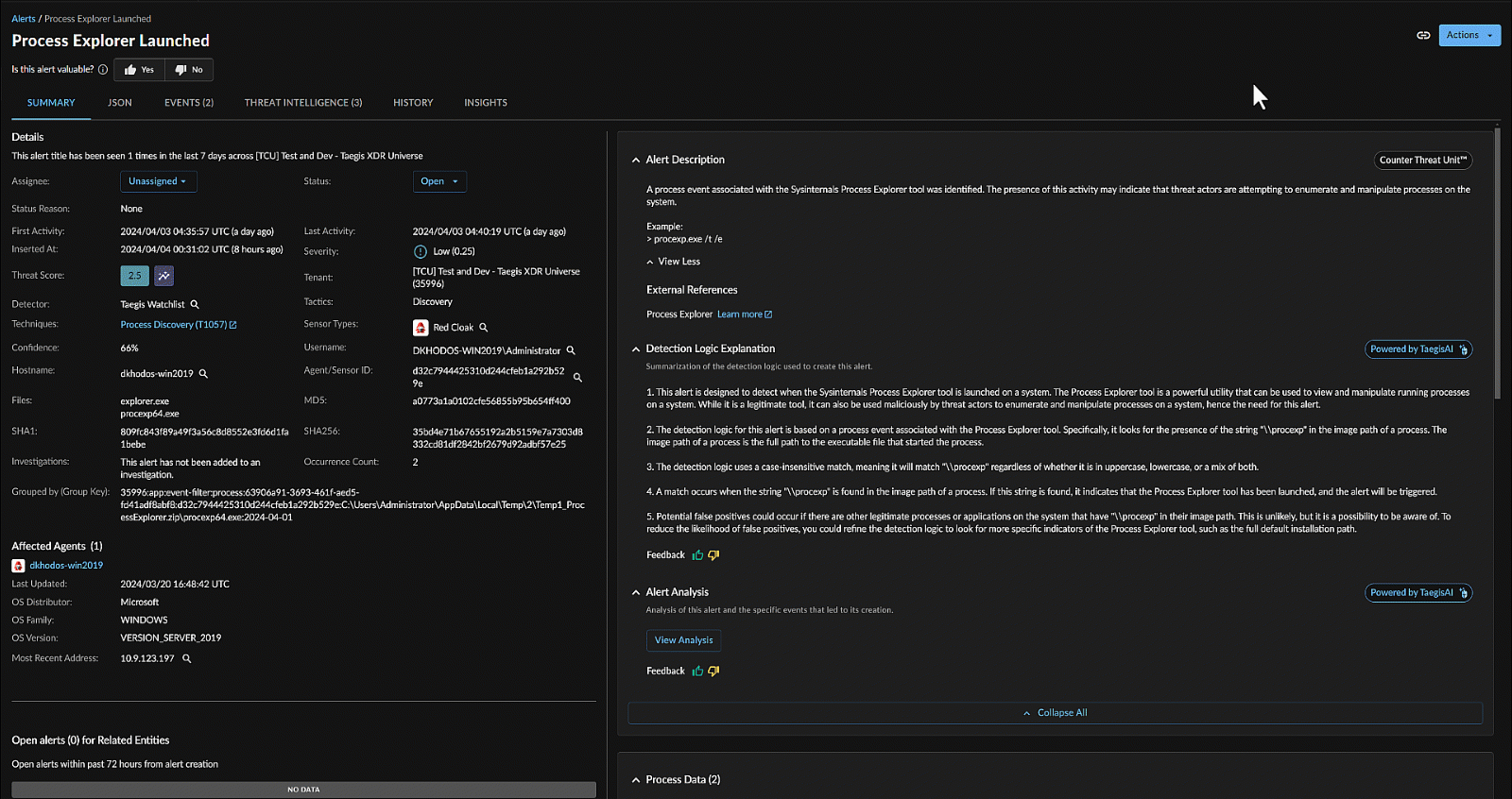Open threat score trend chart icon
1512x799 pixels.
point(164,276)
